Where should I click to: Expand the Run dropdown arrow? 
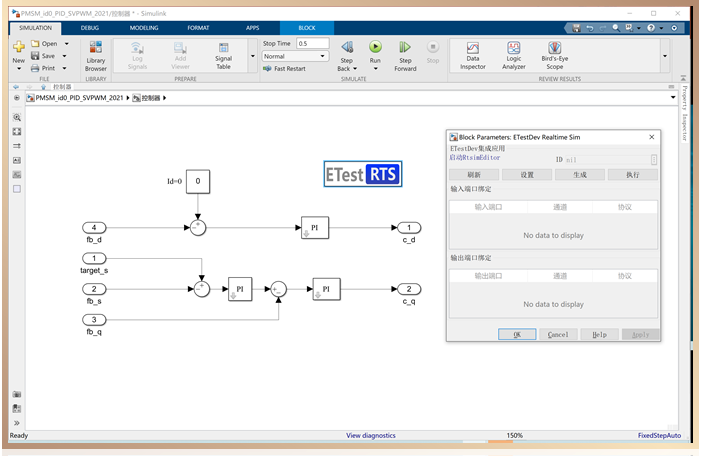point(375,69)
